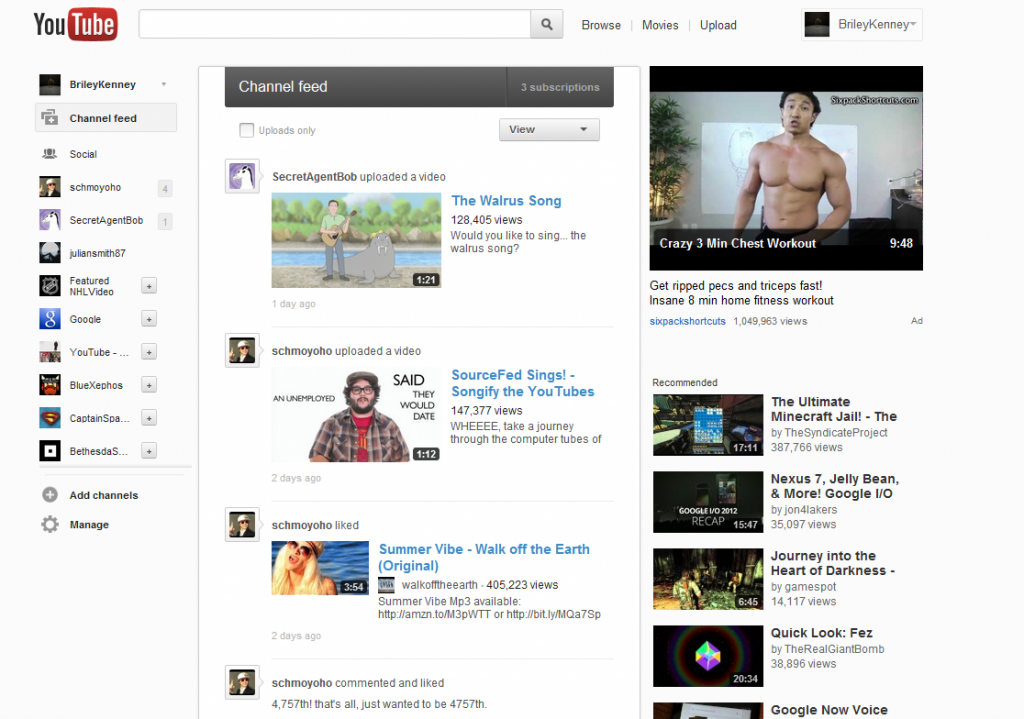Click the Add channels plus icon
1024x719 pixels.
click(x=49, y=495)
